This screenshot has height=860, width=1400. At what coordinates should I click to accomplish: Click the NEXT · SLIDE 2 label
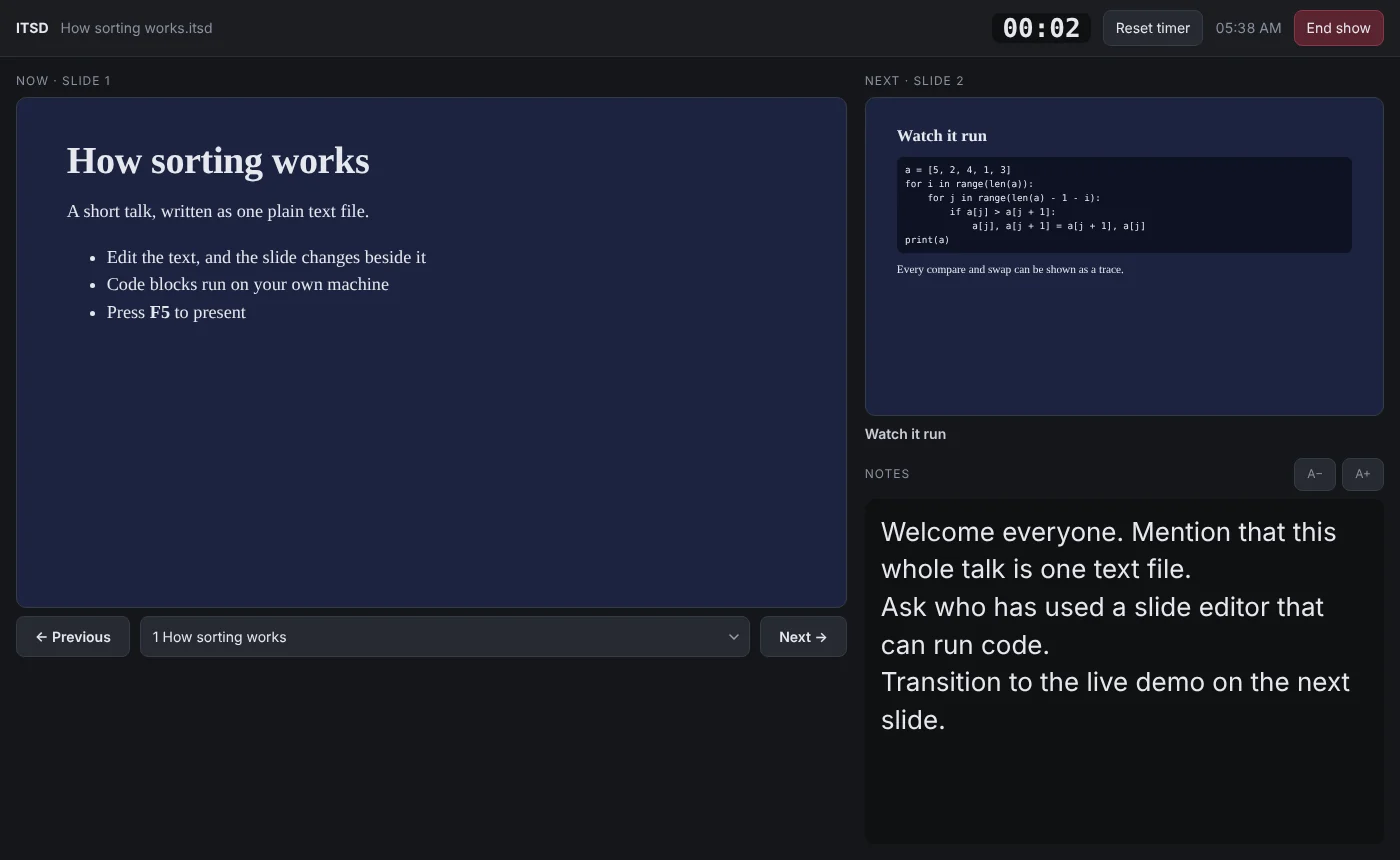tap(914, 80)
